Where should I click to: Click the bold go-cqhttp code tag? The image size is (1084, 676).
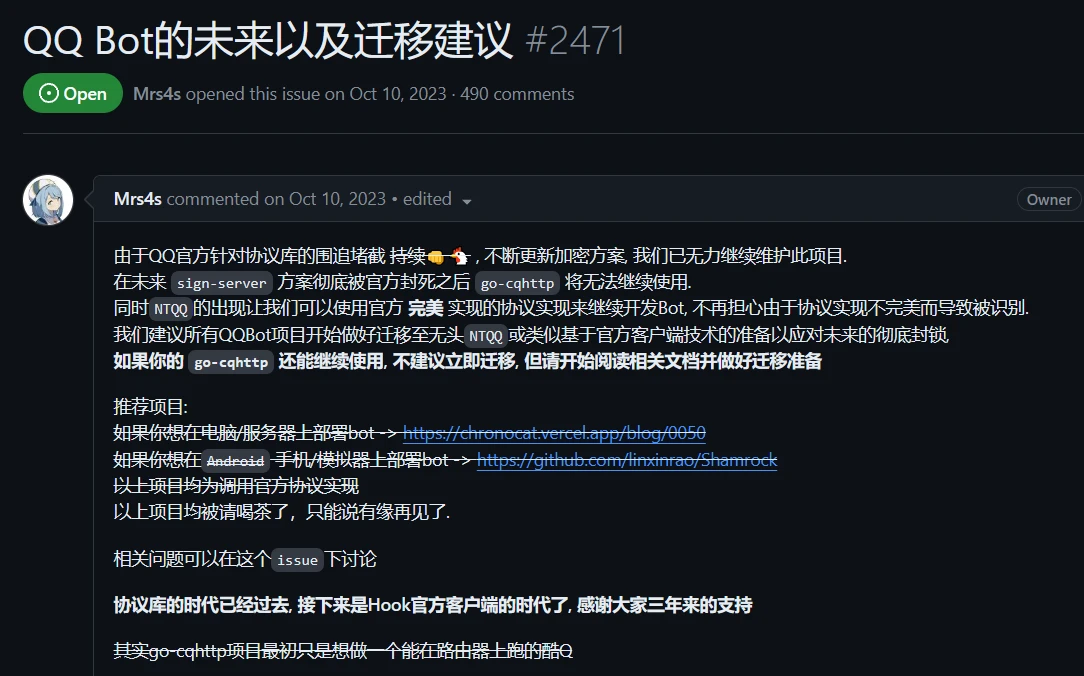coord(231,362)
